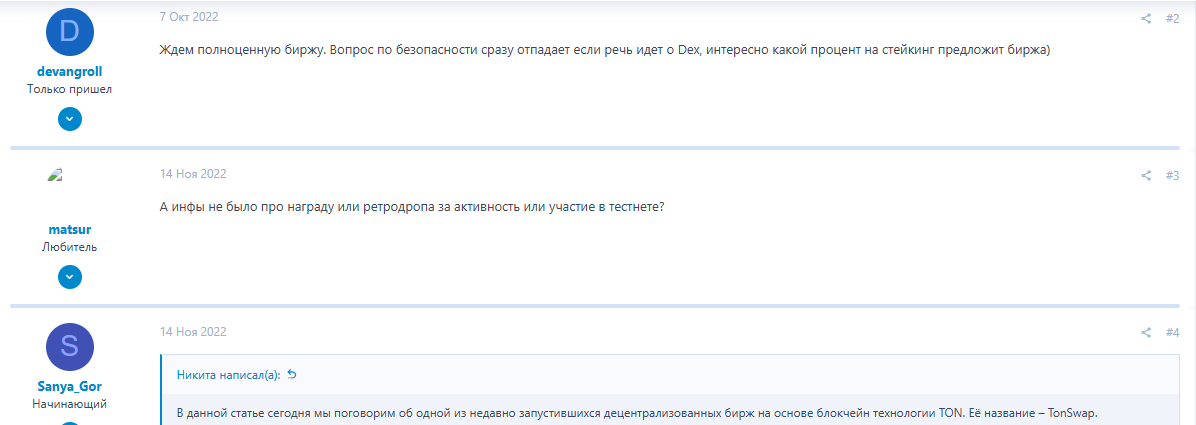
Task: Click the Никита написал(а) quote header
Action: pyautogui.click(x=228, y=375)
